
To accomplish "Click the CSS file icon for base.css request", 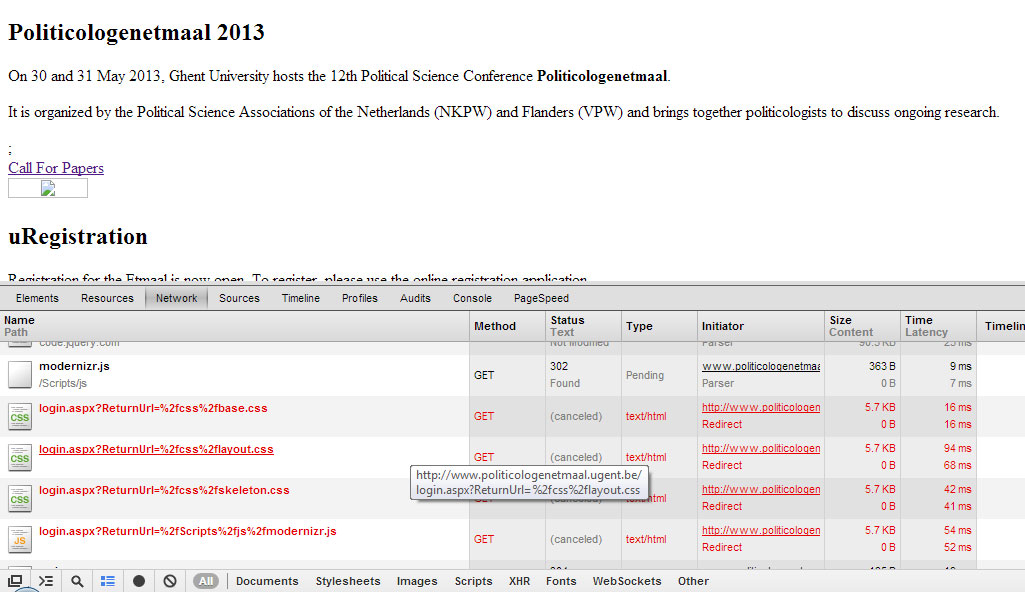I will click(x=20, y=416).
